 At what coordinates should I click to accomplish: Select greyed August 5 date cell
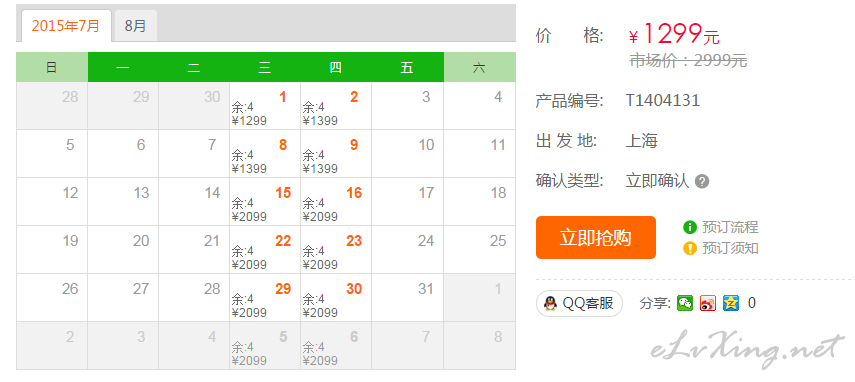265,345
